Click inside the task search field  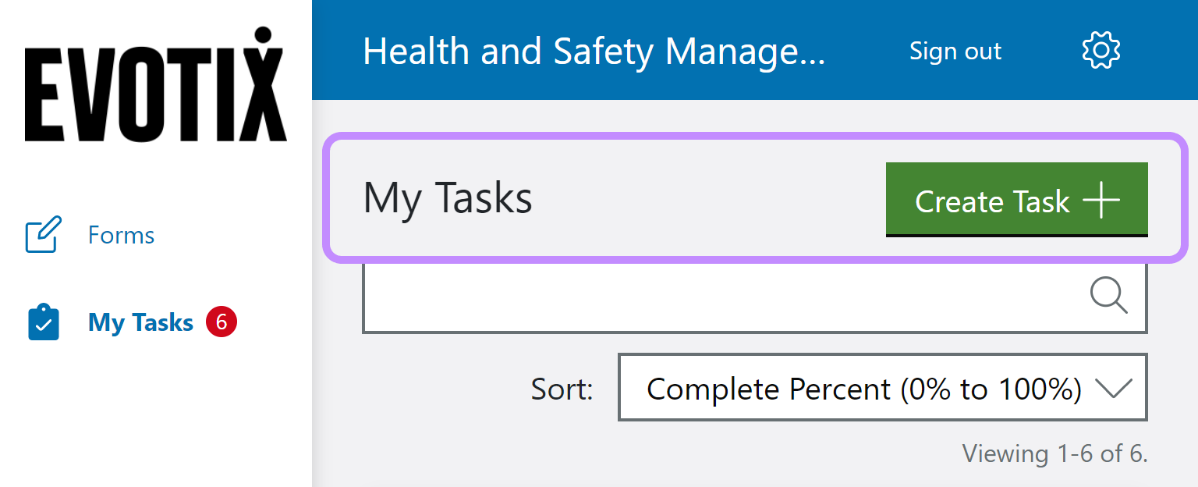[720, 297]
